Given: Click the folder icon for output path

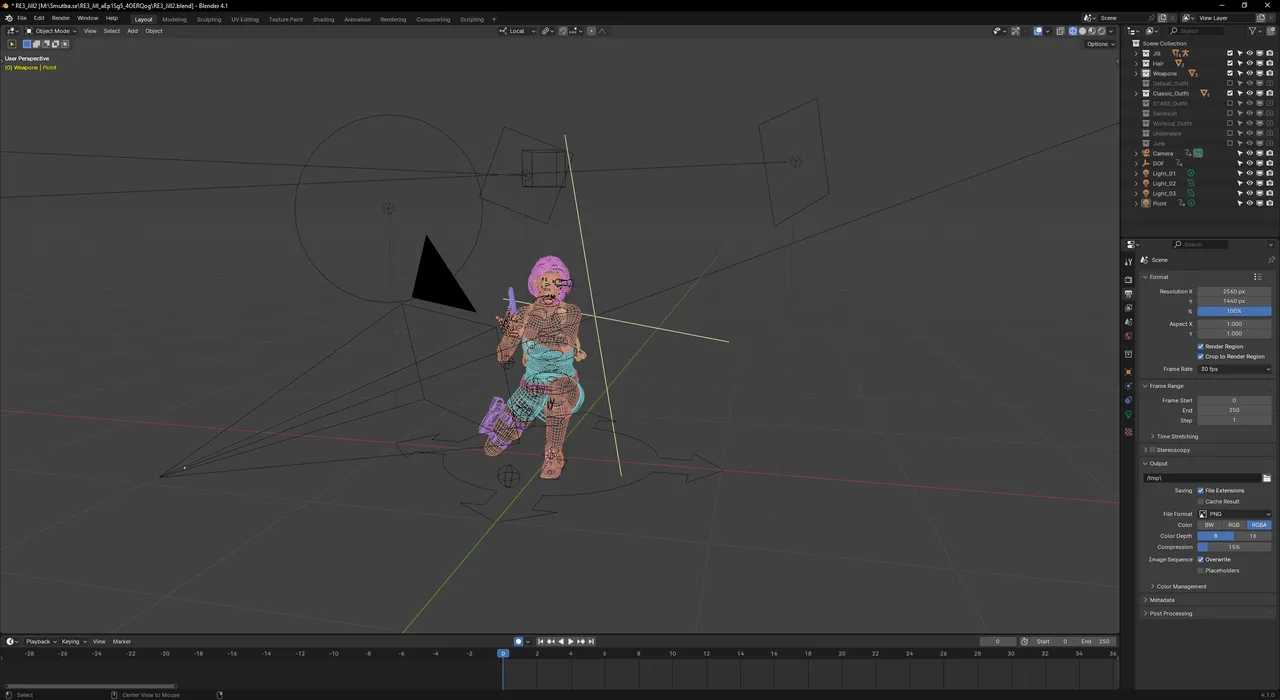Looking at the screenshot, I should [1267, 478].
